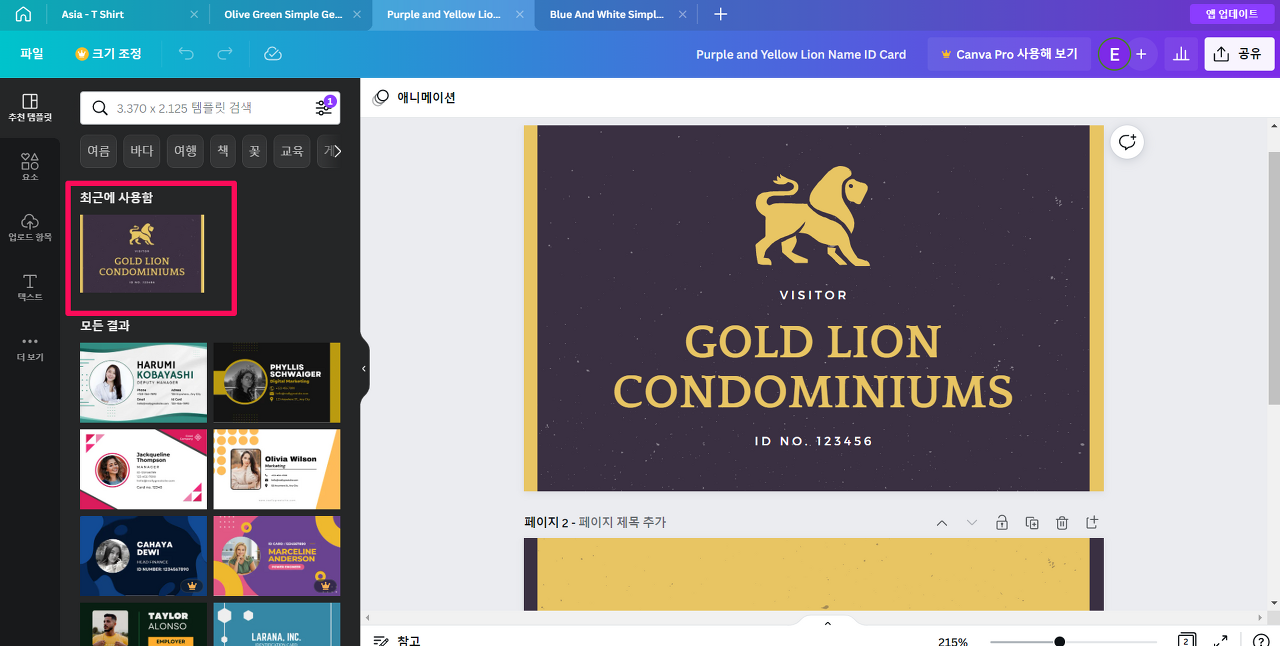Go to Canva home via house icon
The width and height of the screenshot is (1280, 646).
(23, 14)
